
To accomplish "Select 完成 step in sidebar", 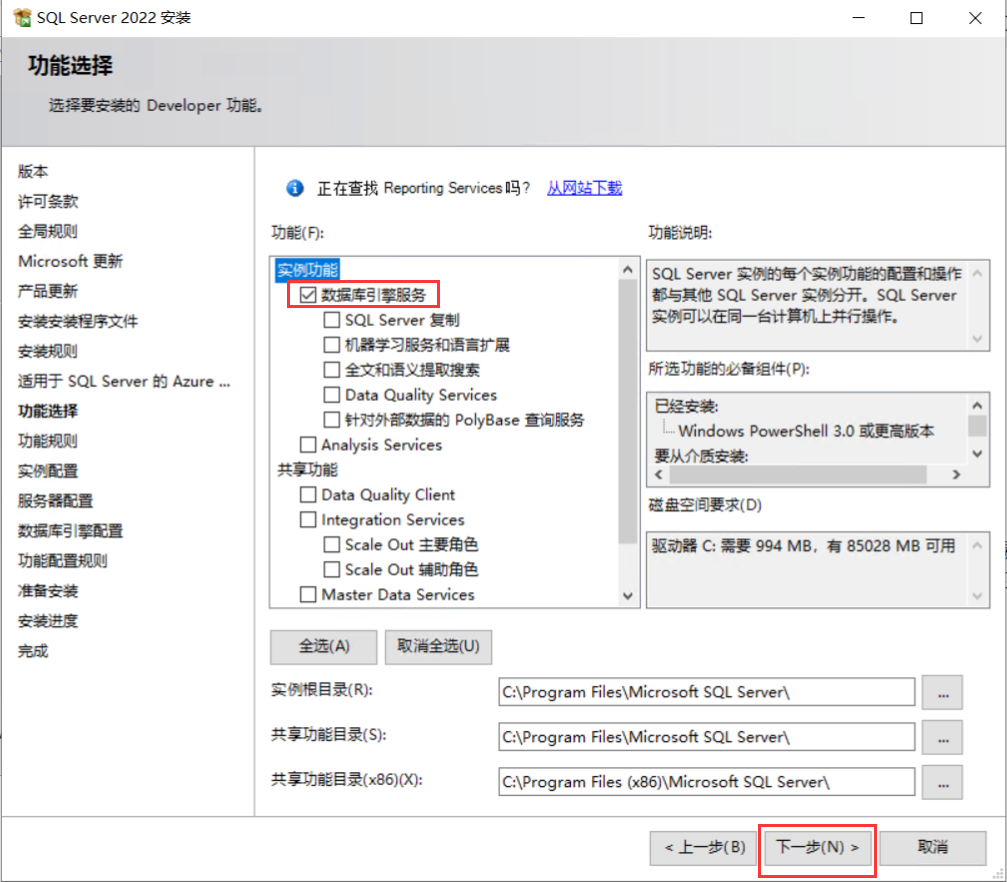I will (33, 651).
